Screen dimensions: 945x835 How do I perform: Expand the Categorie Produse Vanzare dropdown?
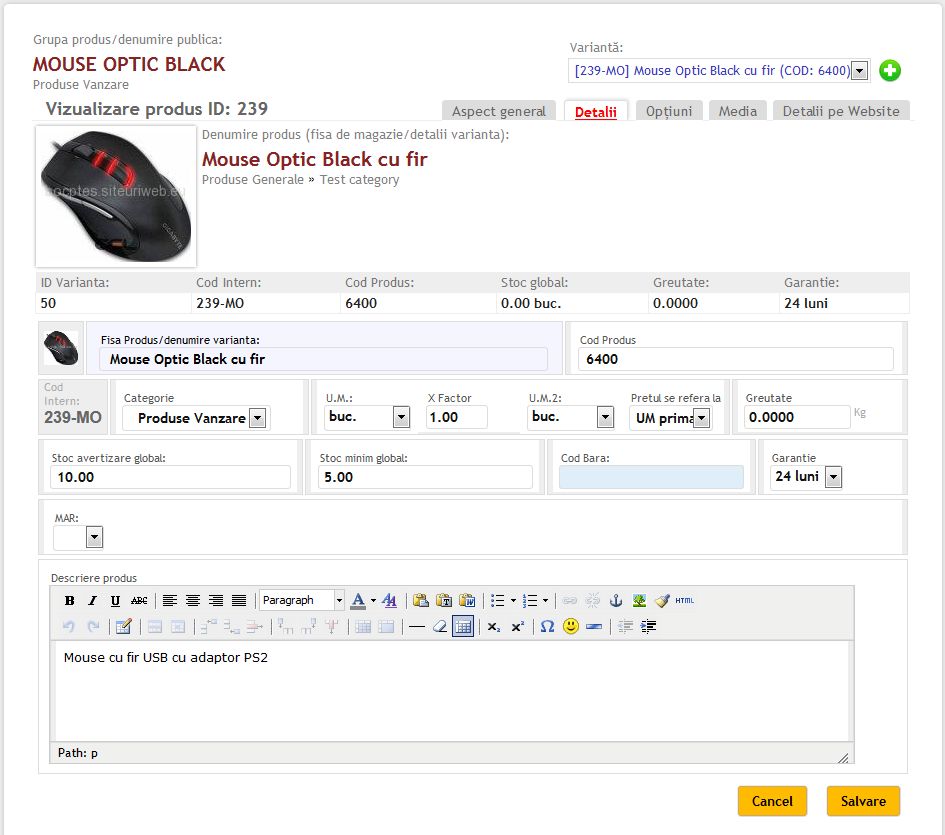257,419
